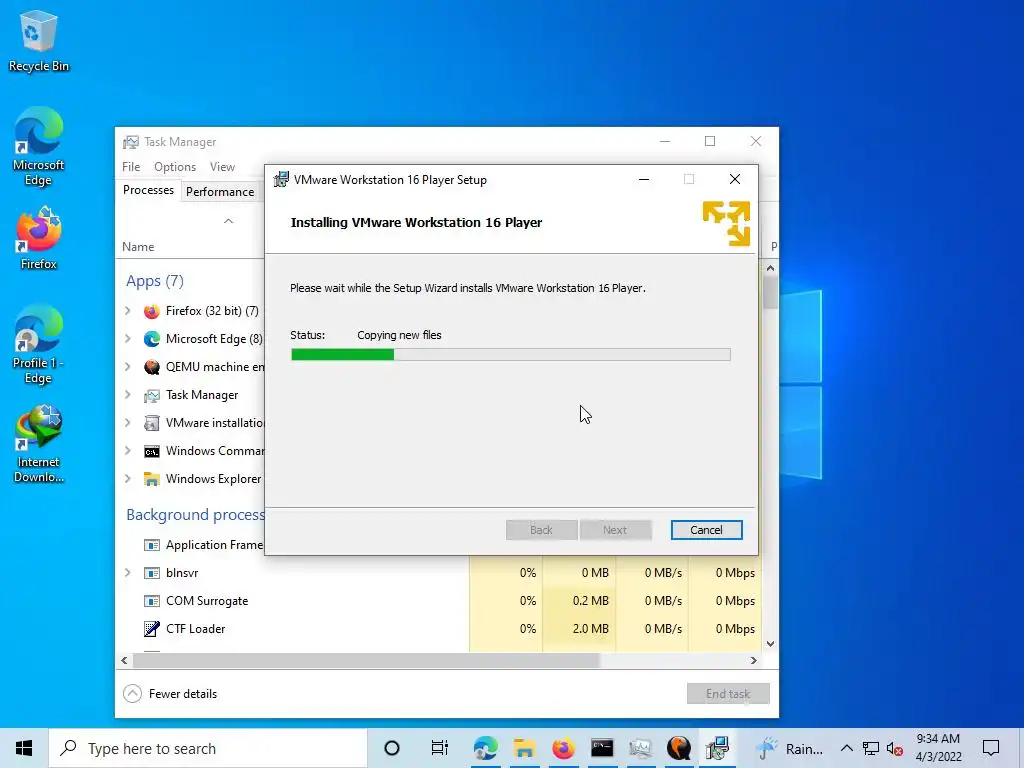1024x768 pixels.
Task: Click the Apps (7) group heading
Action: tap(155, 281)
